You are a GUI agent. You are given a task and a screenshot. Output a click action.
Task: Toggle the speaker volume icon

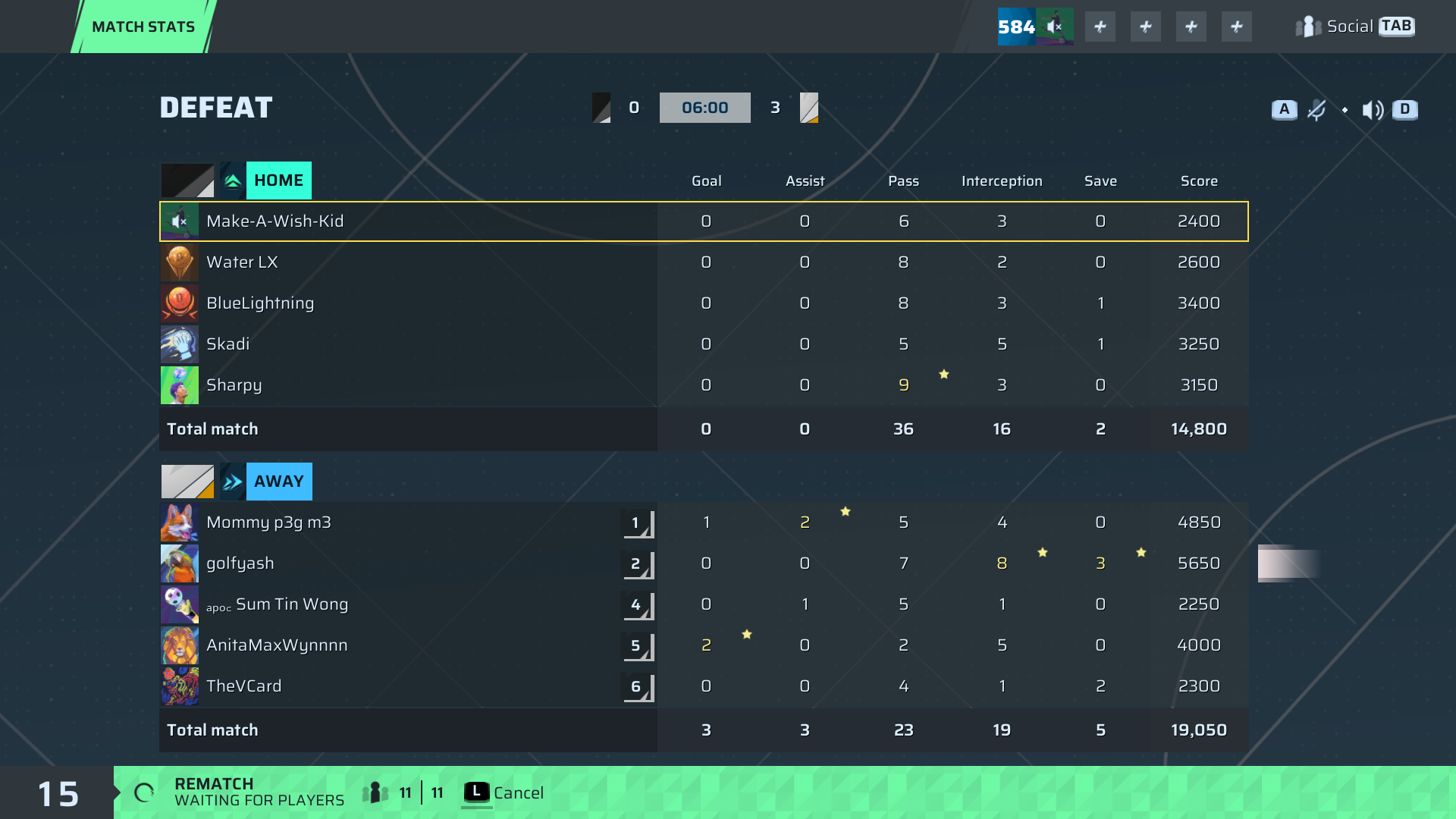tap(1373, 110)
